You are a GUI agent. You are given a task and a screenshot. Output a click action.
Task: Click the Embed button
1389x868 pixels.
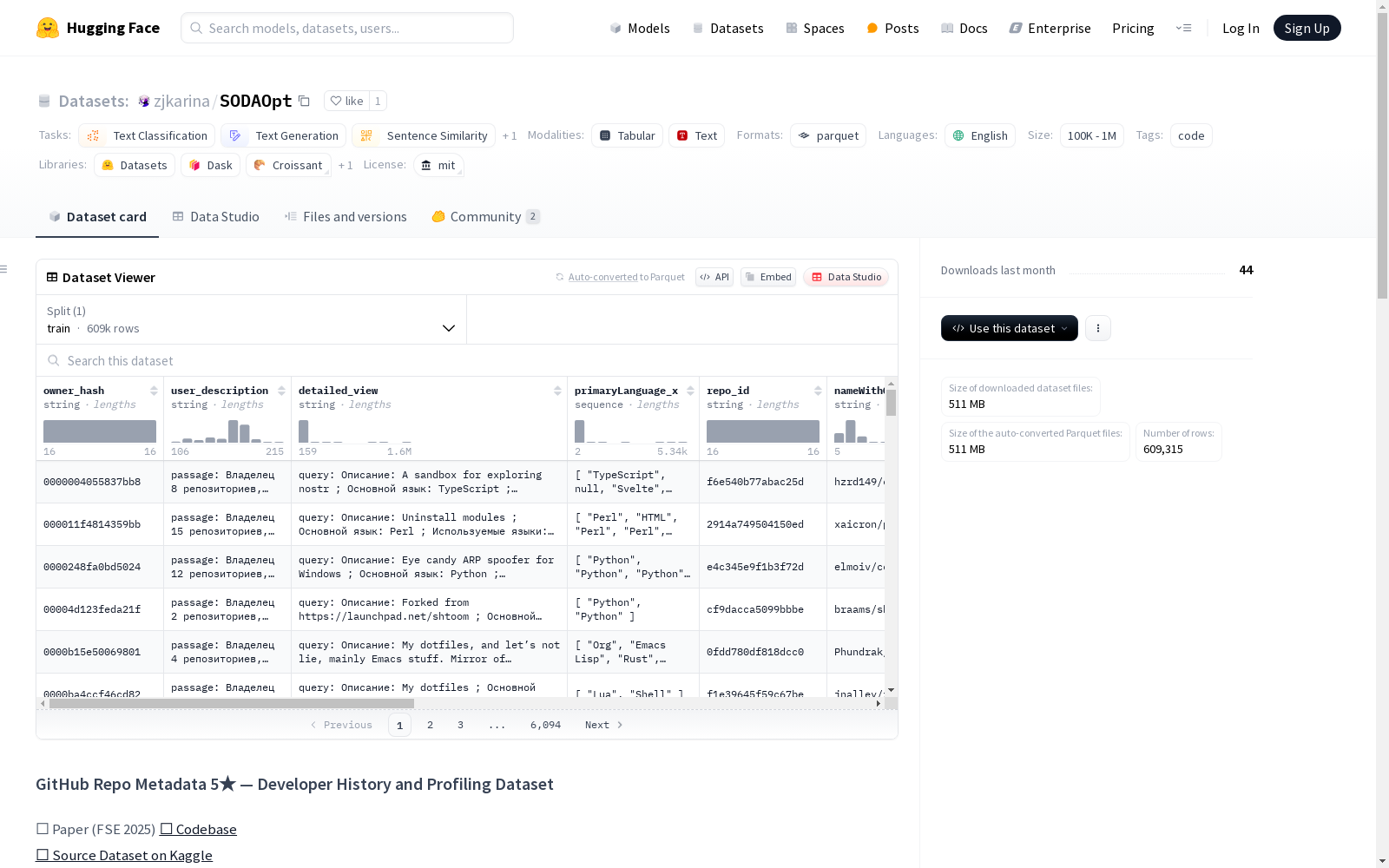pyautogui.click(x=768, y=277)
